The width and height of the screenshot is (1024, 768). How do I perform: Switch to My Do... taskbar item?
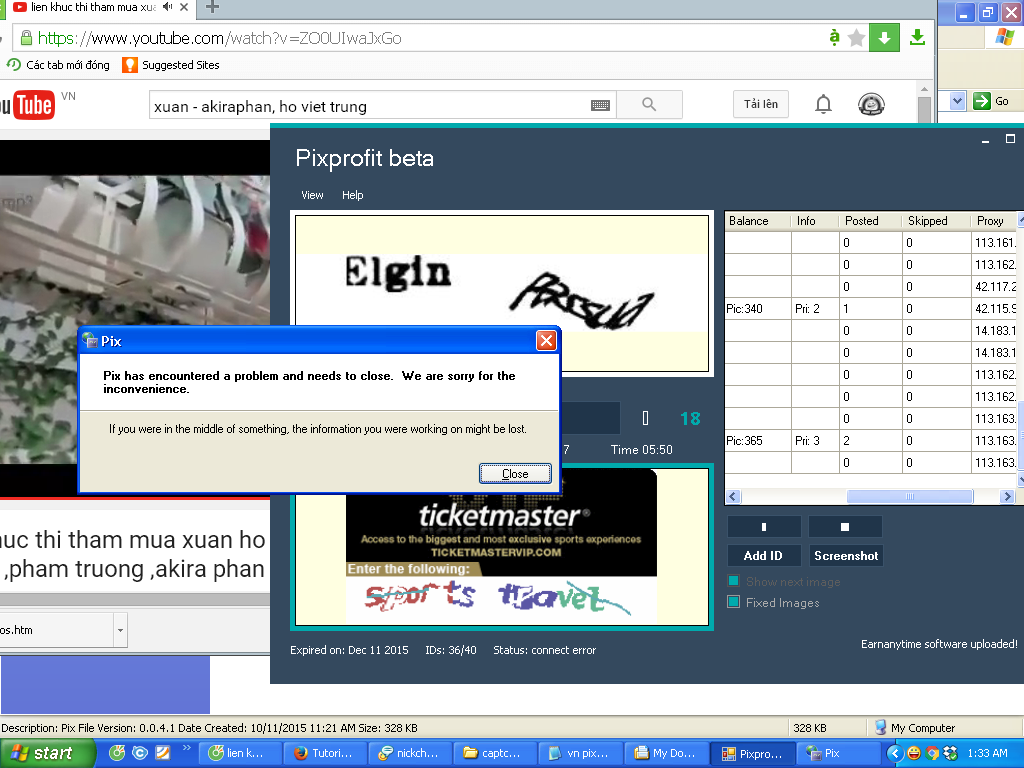coord(665,753)
